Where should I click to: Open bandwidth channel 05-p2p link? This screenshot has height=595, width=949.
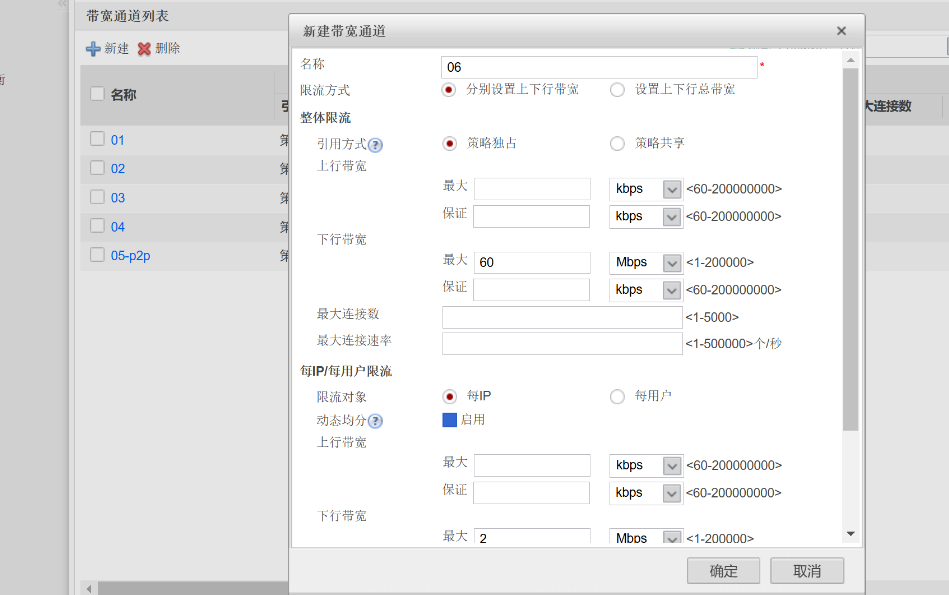(130, 255)
